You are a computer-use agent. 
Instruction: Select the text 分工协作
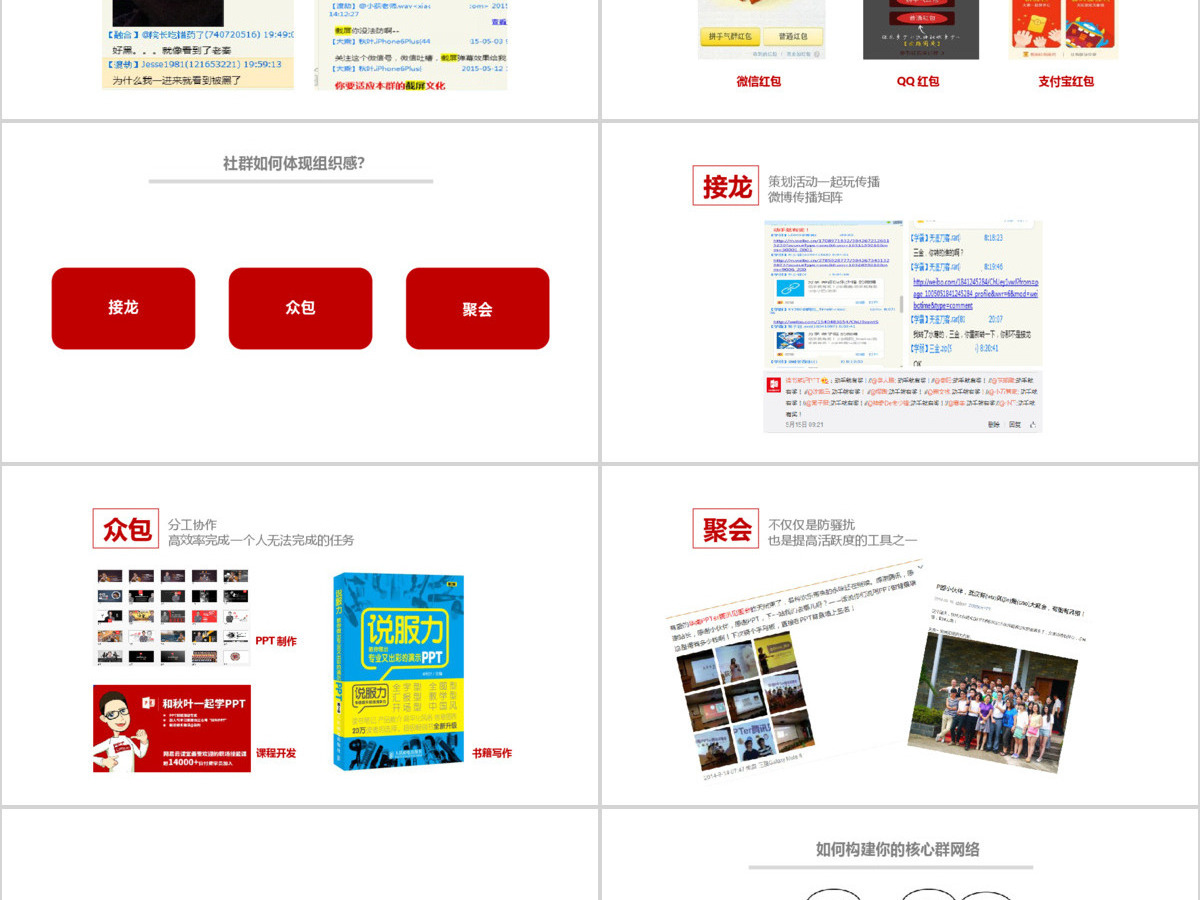point(192,525)
